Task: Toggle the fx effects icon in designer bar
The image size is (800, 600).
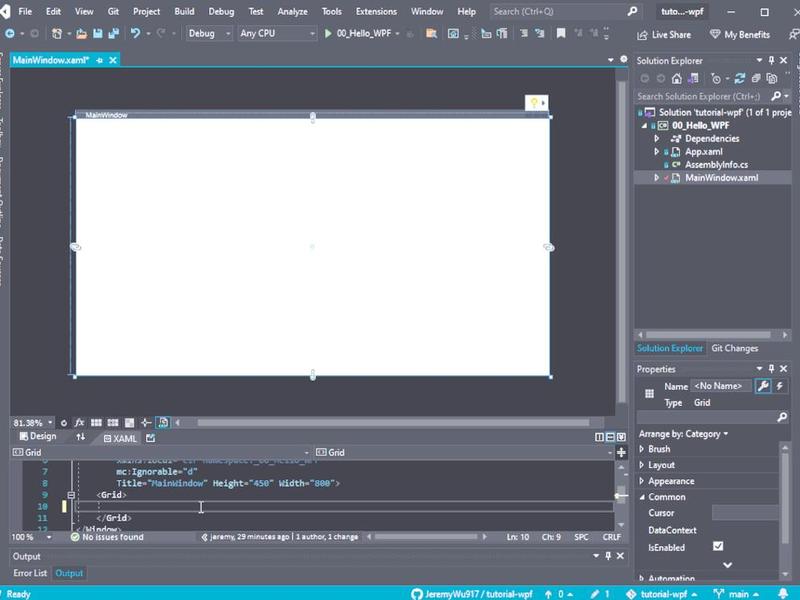Action: (x=80, y=422)
